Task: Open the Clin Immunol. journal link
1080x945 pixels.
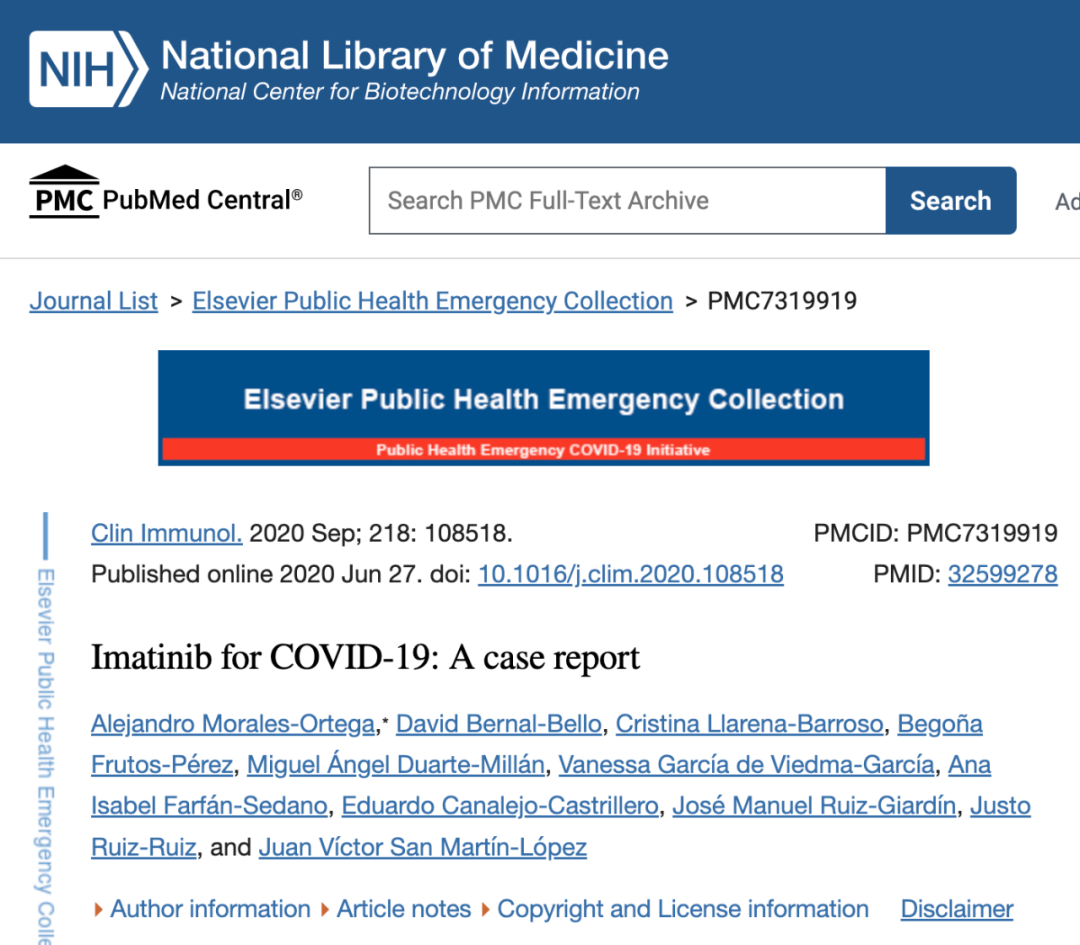Action: coord(167,533)
